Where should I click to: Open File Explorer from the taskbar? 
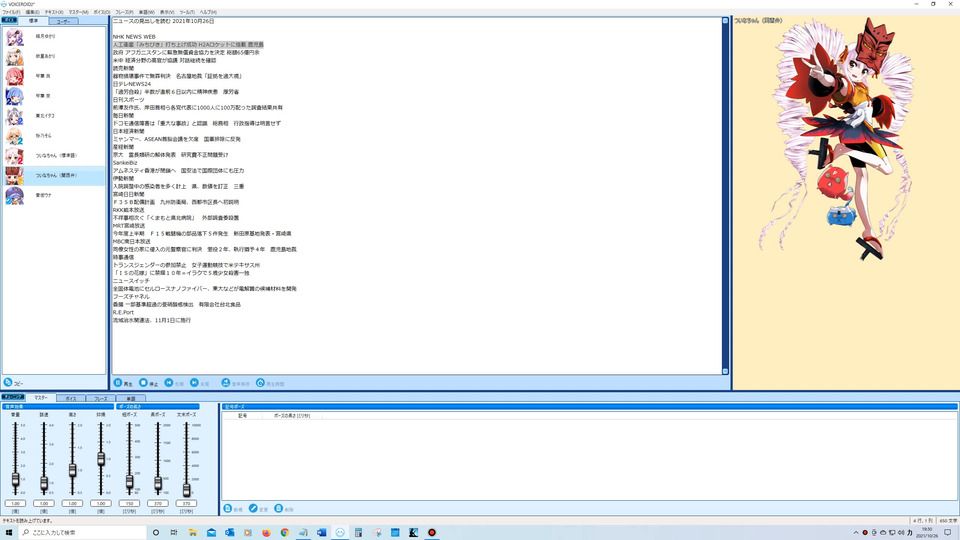click(192, 533)
